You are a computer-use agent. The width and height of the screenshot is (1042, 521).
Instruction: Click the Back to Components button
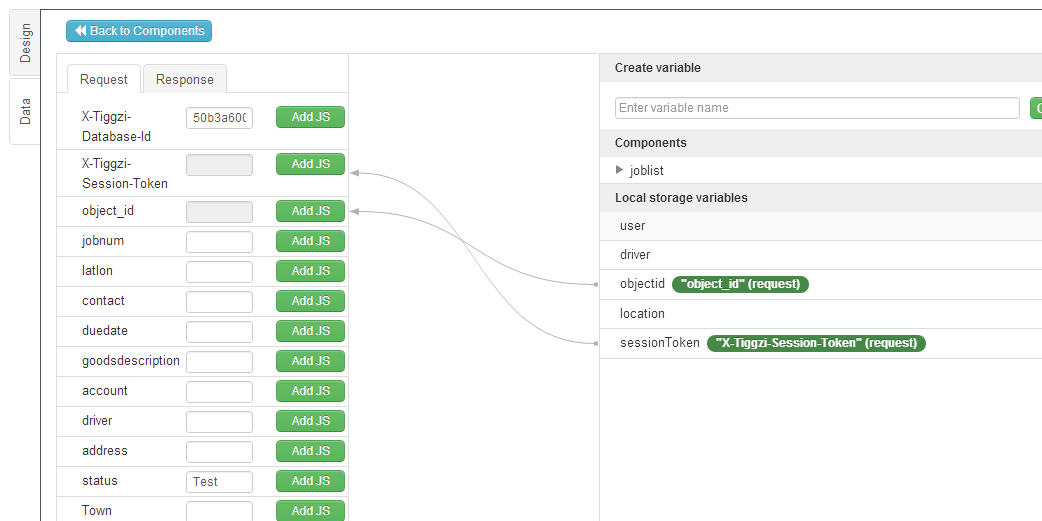point(139,31)
